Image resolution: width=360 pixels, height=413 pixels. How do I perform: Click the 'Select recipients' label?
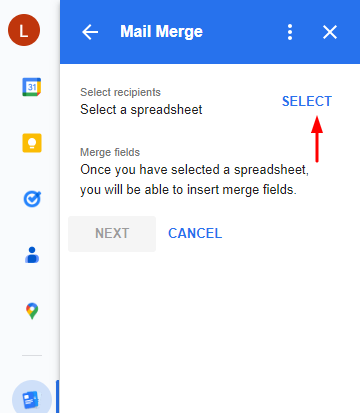pos(120,92)
